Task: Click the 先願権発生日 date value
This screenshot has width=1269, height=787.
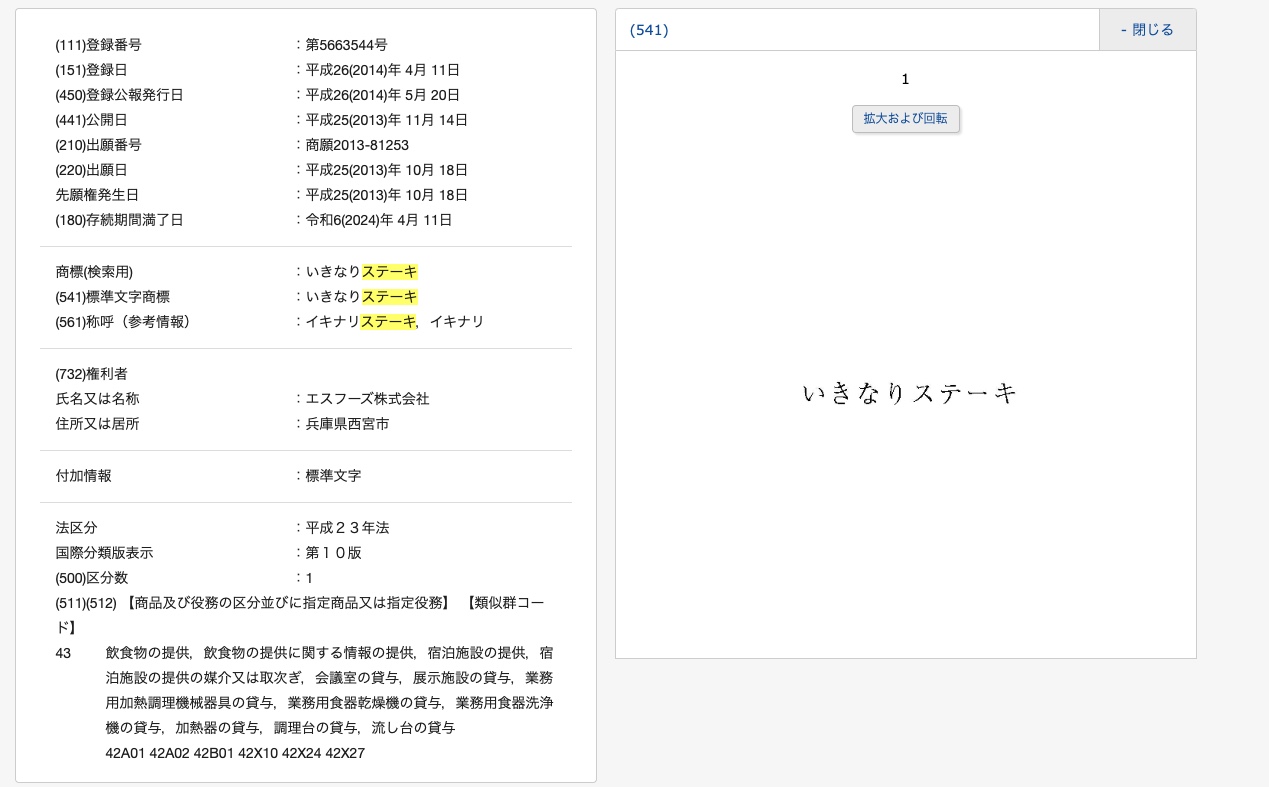Action: tap(386, 195)
